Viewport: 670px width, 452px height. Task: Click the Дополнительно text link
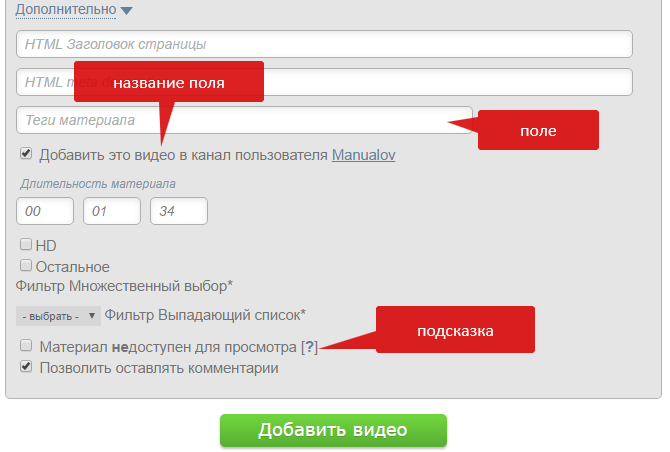click(65, 11)
